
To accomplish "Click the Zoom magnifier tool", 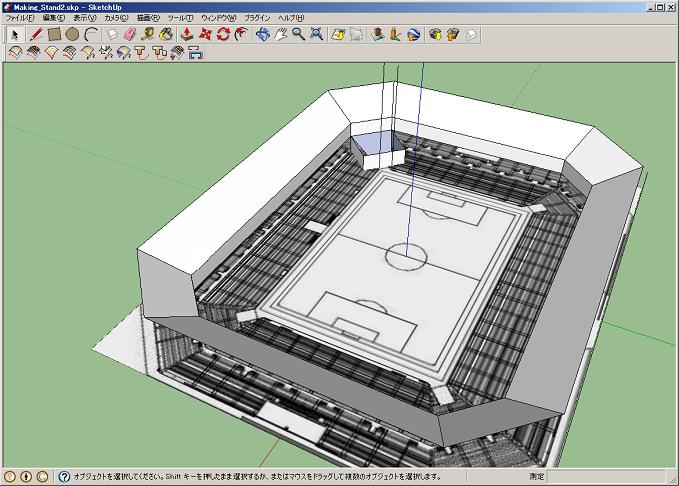I will coord(299,34).
